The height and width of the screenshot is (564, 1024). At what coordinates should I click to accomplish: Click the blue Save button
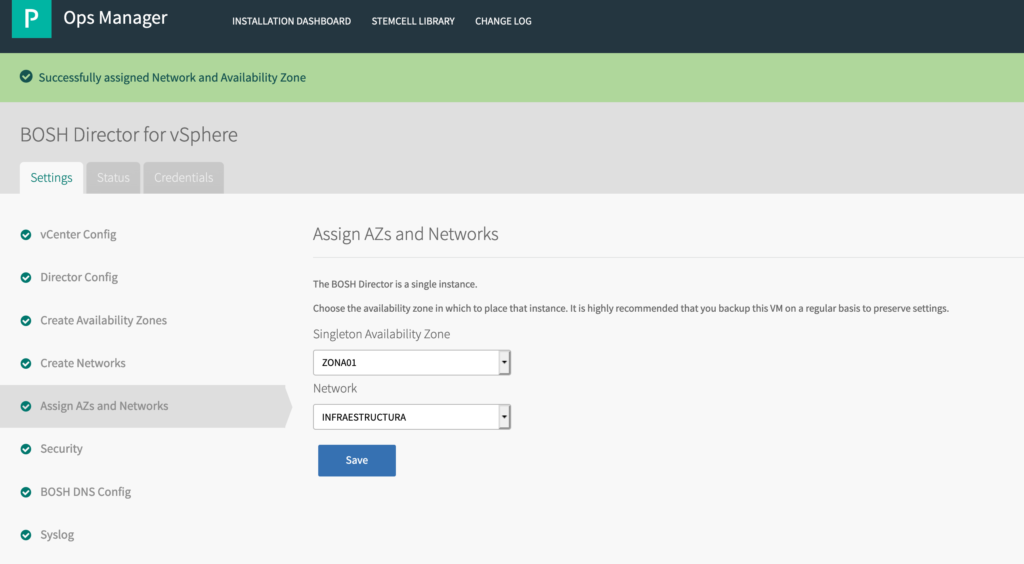click(357, 460)
